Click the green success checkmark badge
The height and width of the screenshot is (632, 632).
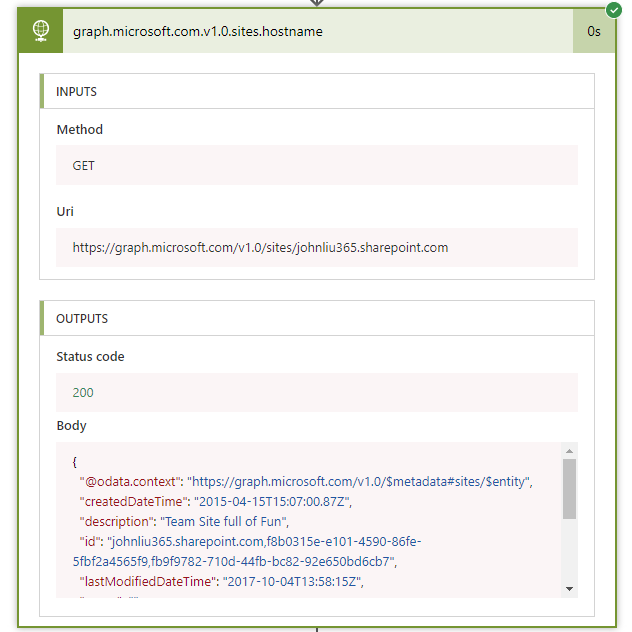coord(614,10)
